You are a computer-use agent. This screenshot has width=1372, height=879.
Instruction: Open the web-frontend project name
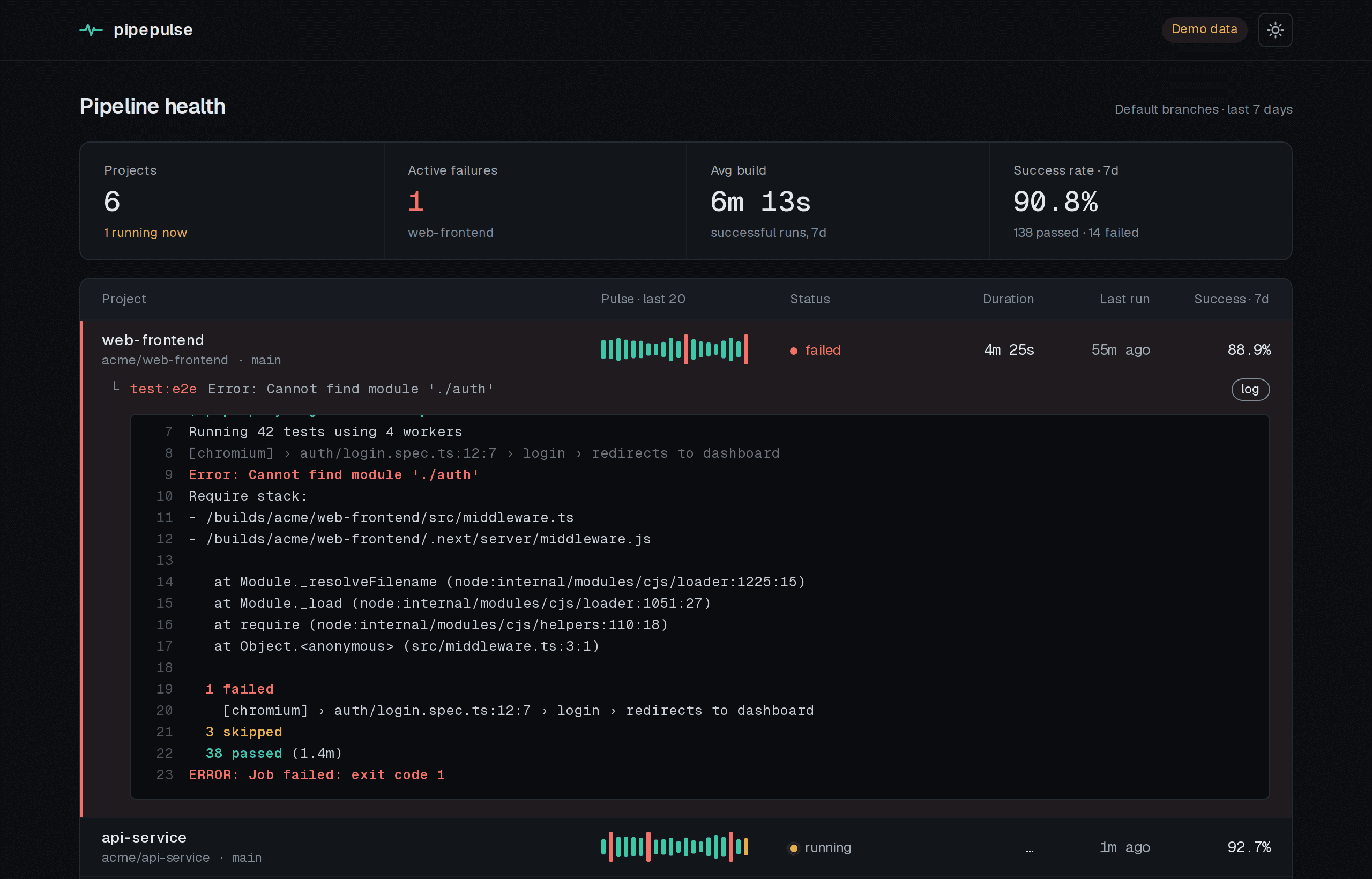[153, 340]
